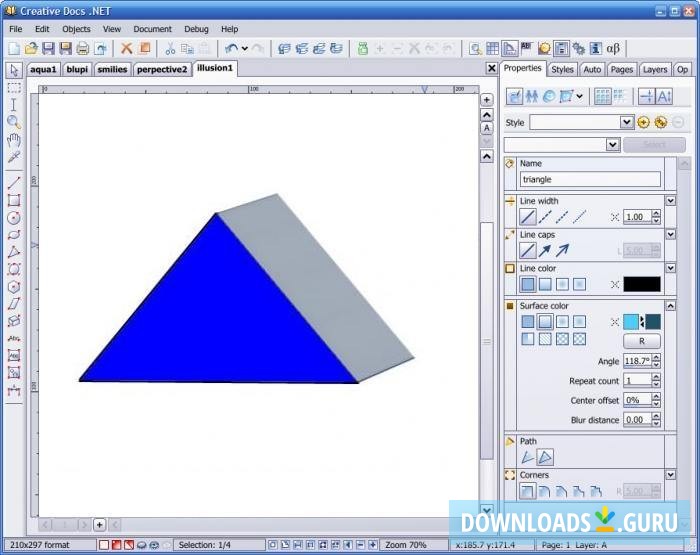
Task: Choose the Circle drawing tool
Action: point(14,217)
